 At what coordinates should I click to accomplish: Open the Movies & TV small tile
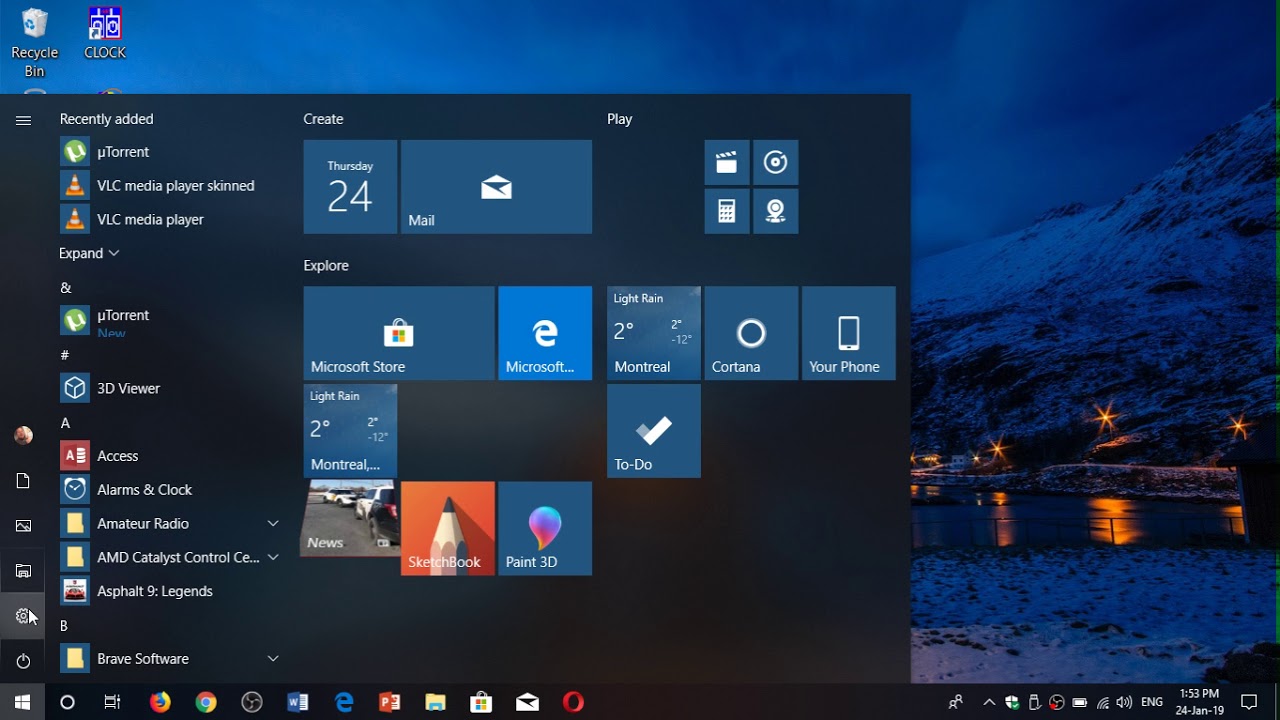pyautogui.click(x=727, y=162)
